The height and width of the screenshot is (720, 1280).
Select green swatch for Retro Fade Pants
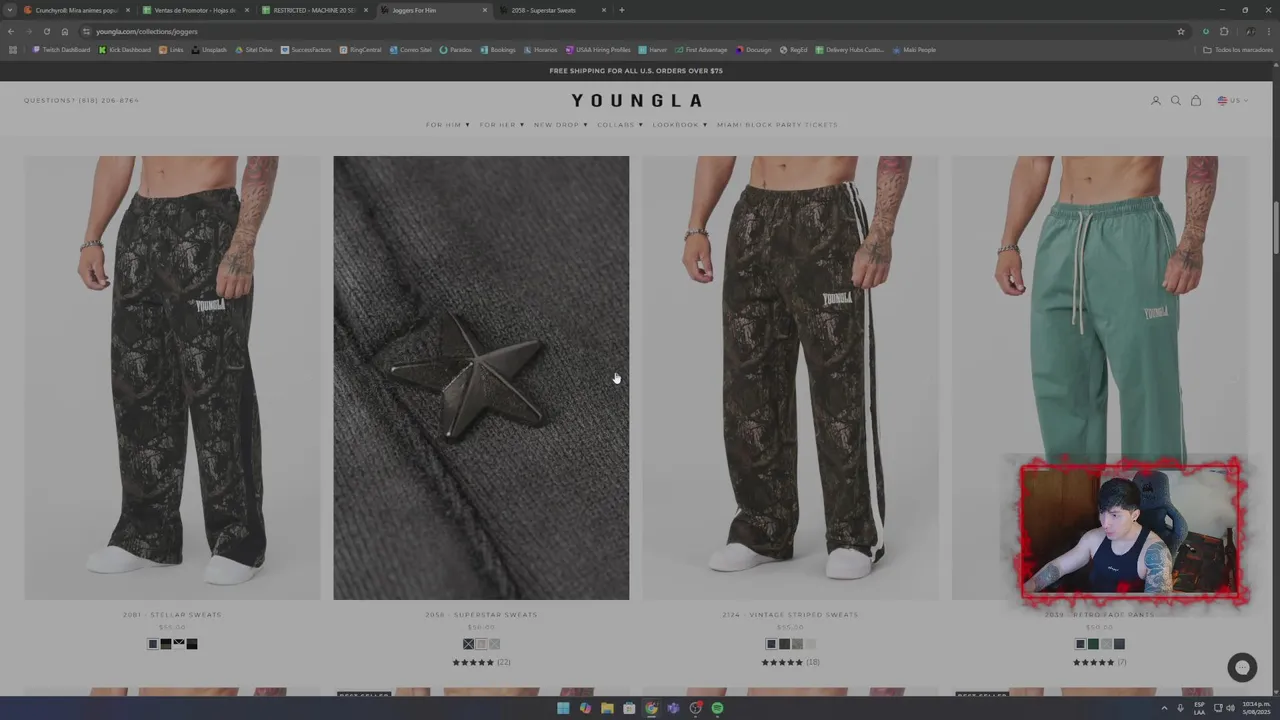pyautogui.click(x=1093, y=644)
